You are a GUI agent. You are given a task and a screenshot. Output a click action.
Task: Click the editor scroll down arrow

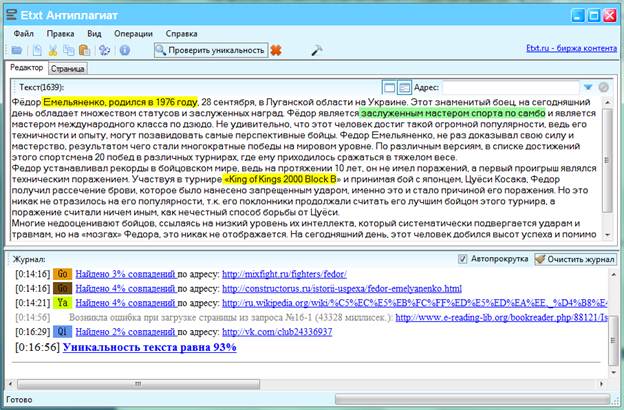pyautogui.click(x=607, y=235)
